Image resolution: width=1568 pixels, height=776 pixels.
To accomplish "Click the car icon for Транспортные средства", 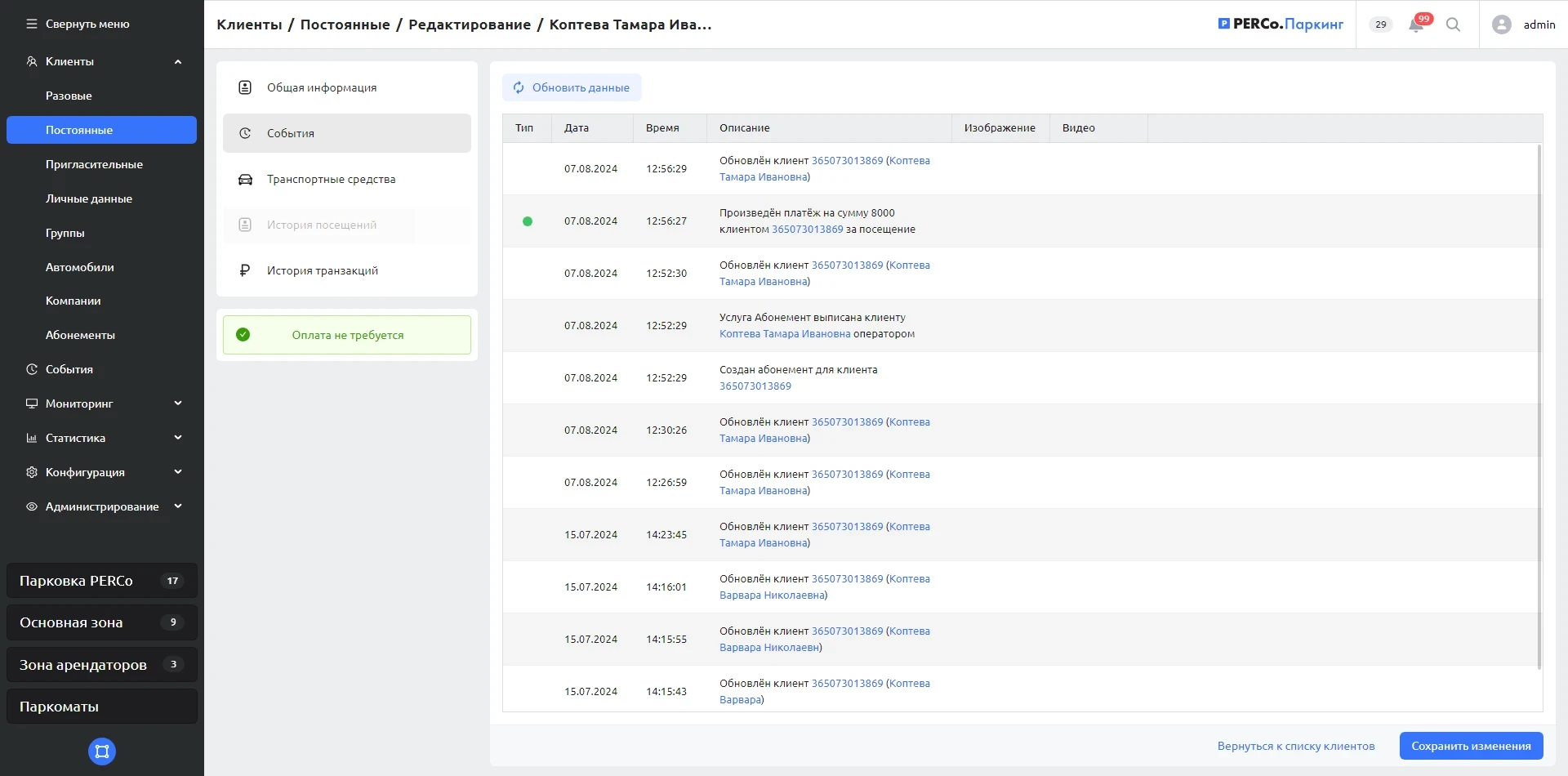I will point(245,179).
